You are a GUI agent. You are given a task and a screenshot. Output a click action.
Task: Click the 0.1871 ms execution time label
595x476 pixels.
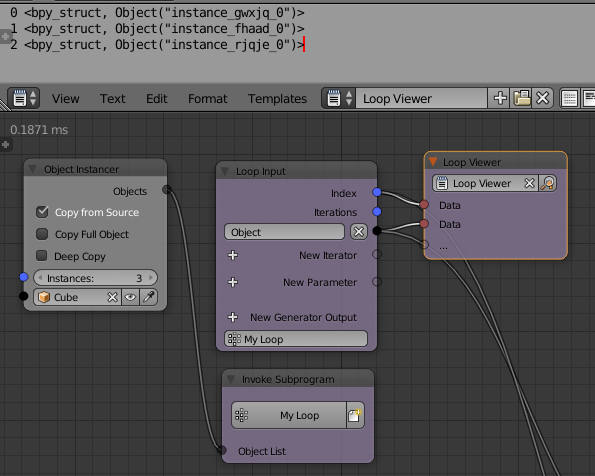tap(39, 130)
